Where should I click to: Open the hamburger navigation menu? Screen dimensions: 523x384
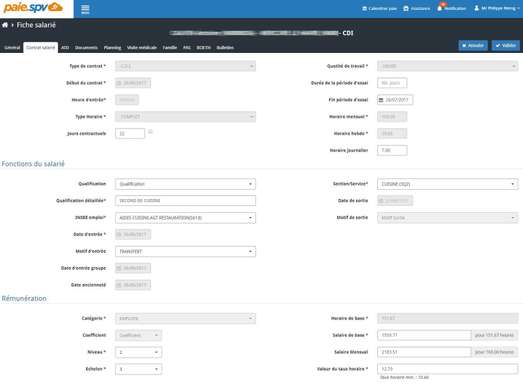(85, 9)
